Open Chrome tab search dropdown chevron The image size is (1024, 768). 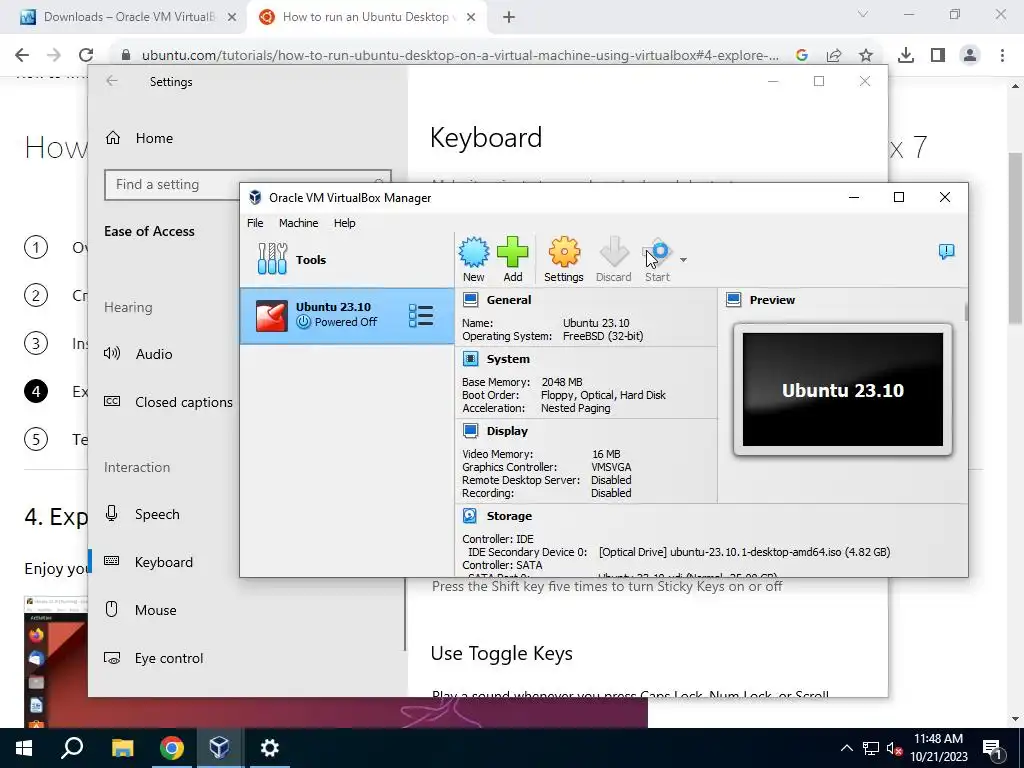(x=863, y=14)
